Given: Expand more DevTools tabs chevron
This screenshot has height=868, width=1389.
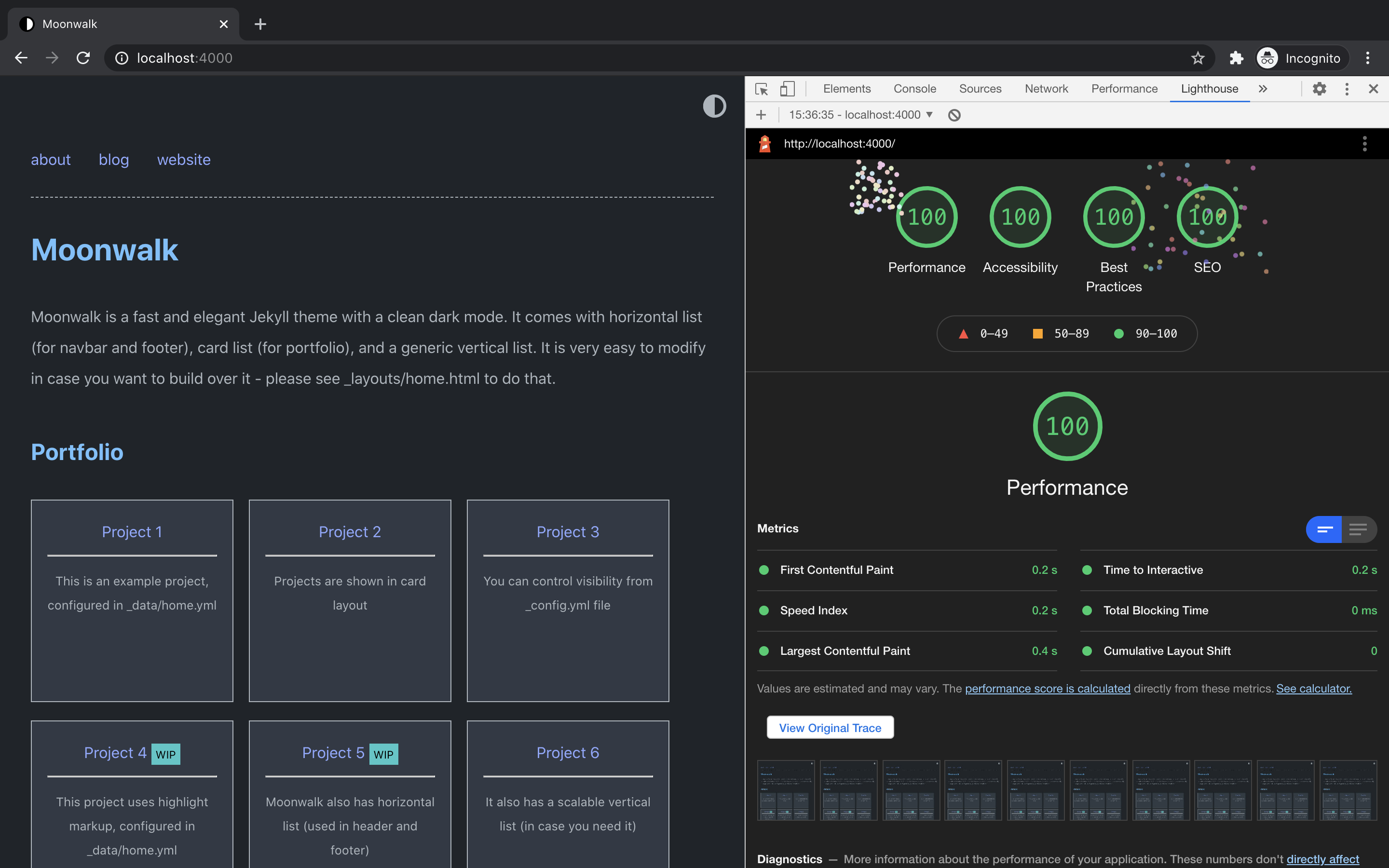Looking at the screenshot, I should click(x=1263, y=89).
